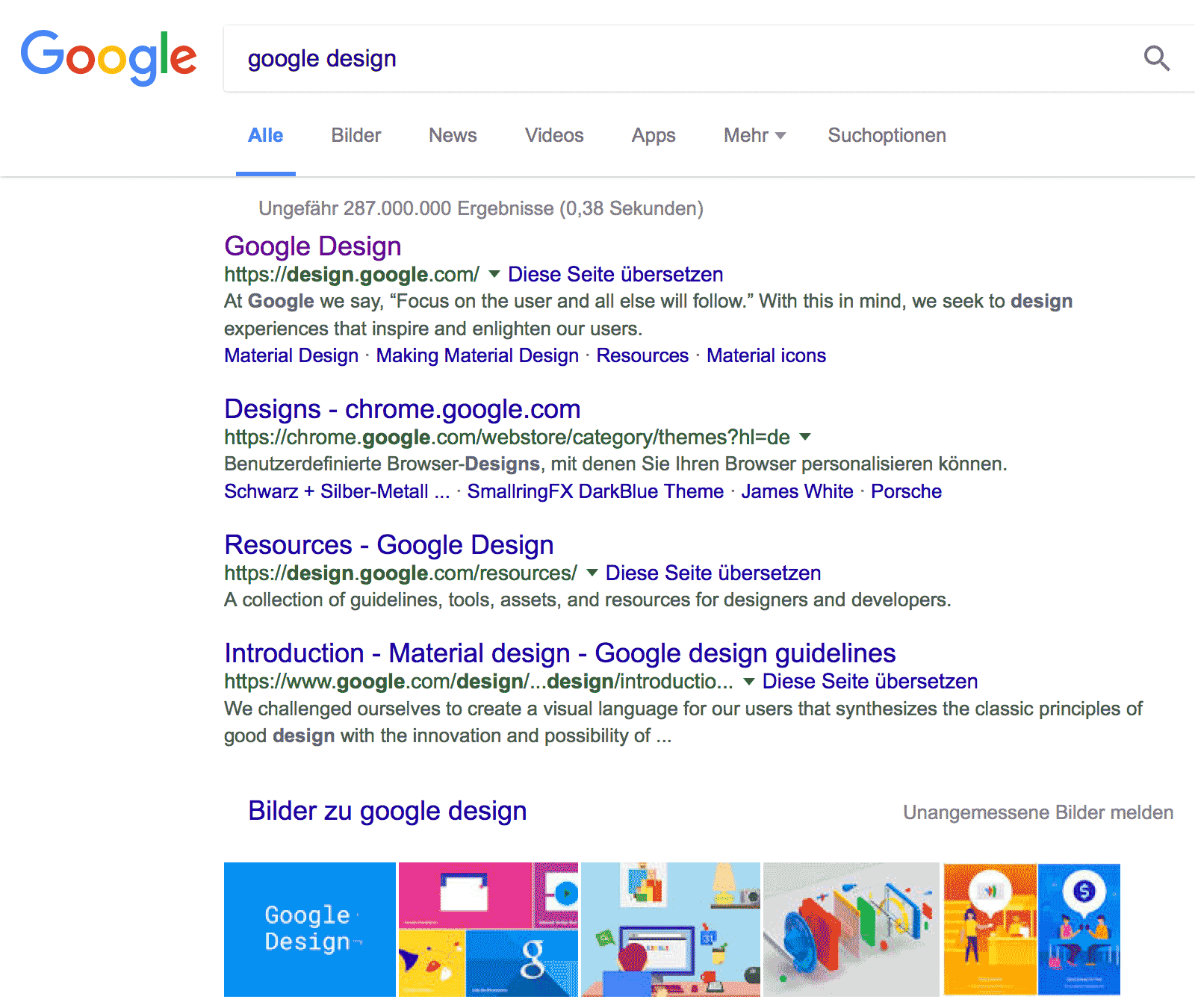
Task: Open desk workspace illustration thumbnail
Action: (671, 930)
